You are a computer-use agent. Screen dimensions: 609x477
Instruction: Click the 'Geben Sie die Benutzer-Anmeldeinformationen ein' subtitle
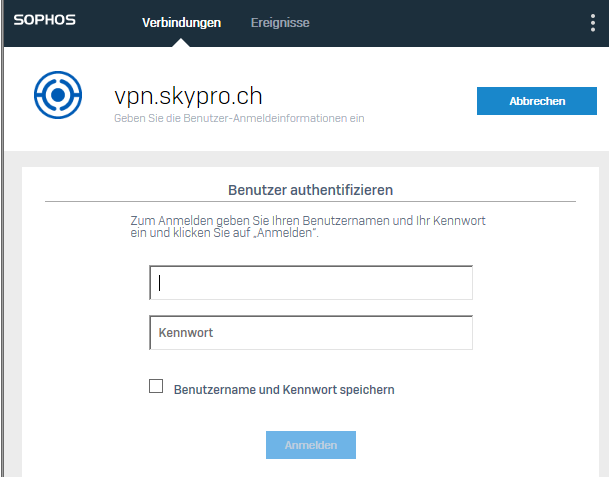click(239, 118)
